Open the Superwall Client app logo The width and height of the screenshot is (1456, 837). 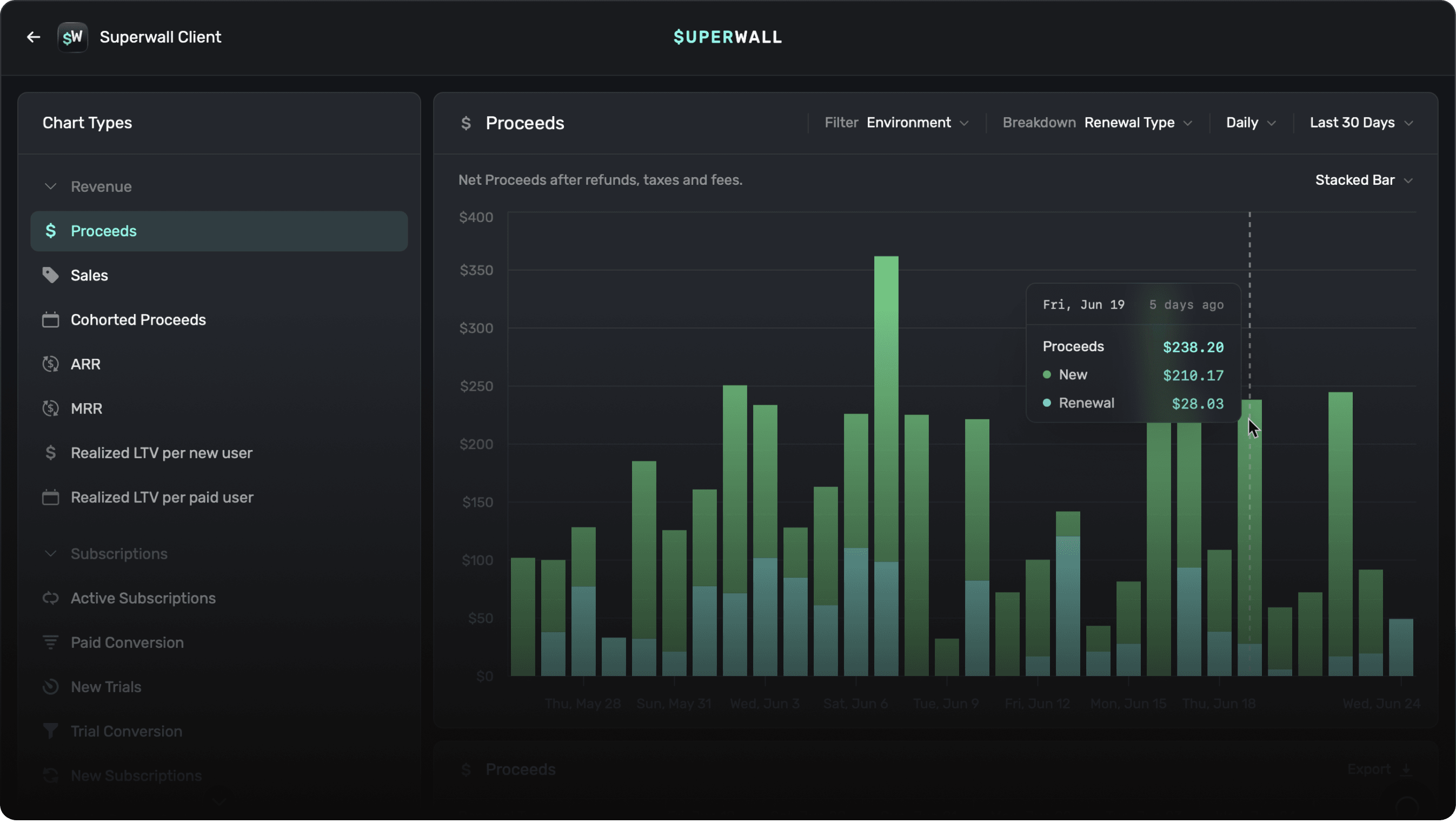coord(72,37)
